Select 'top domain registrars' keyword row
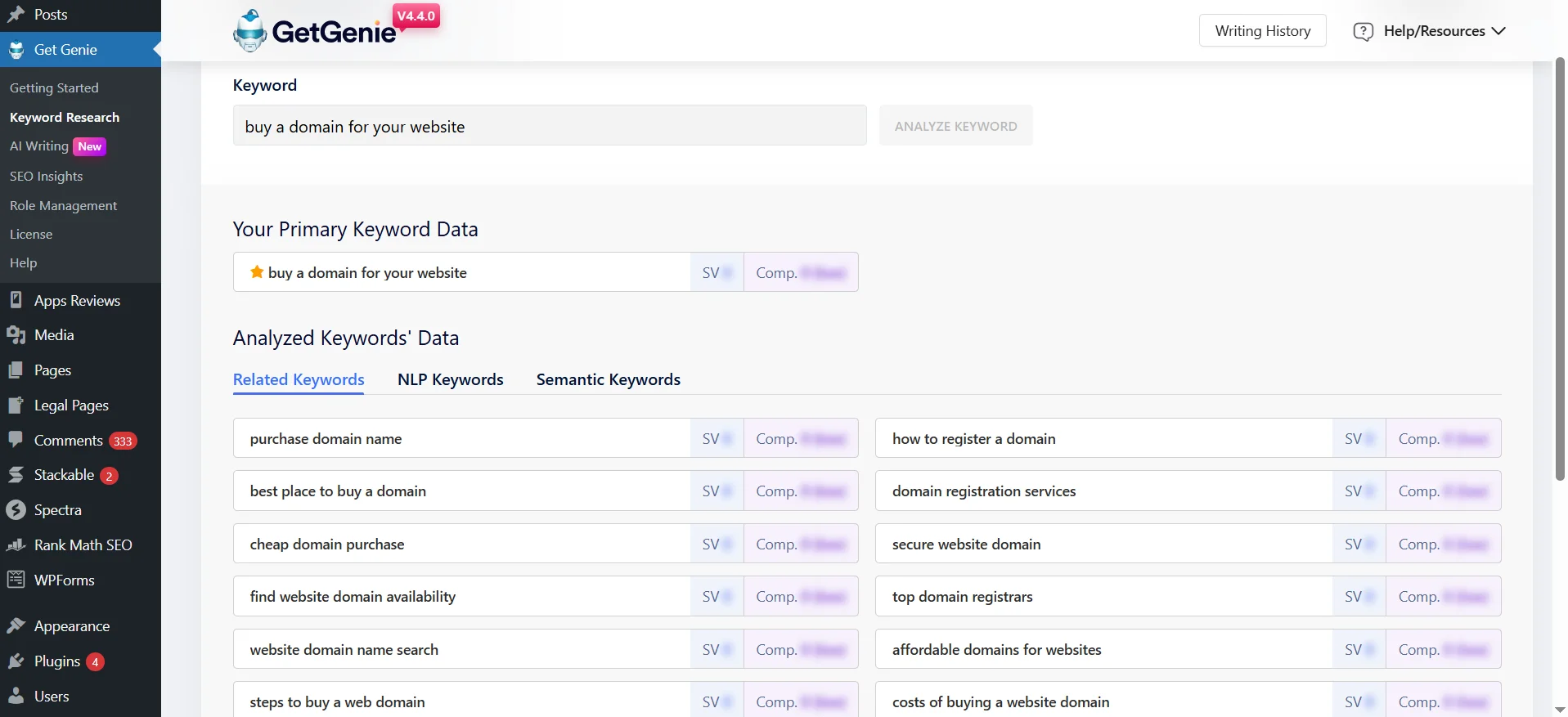1568x717 pixels. (1188, 596)
